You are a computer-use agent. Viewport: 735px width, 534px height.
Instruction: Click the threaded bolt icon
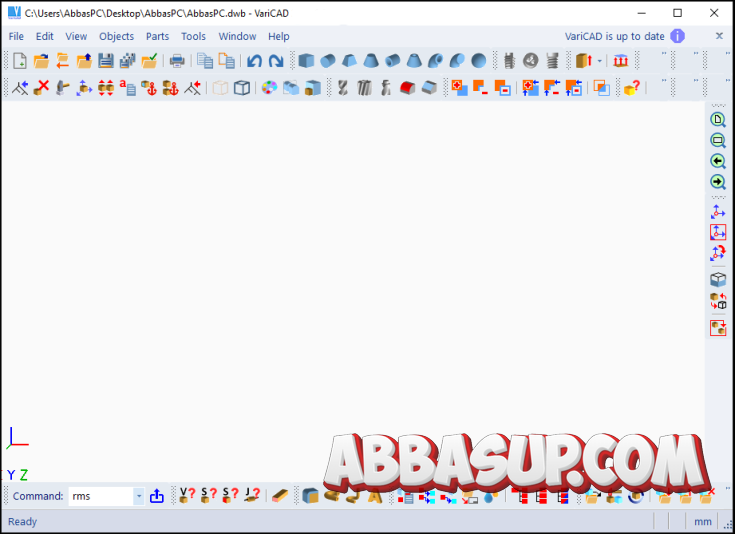(x=510, y=60)
